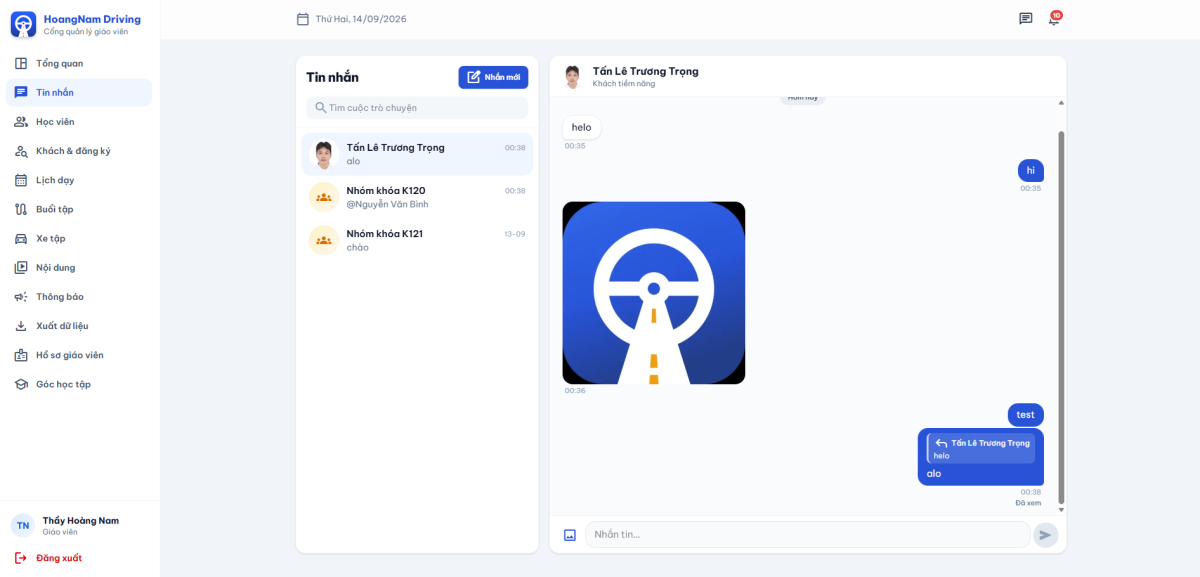Click the calendar icon beside the date
The width and height of the screenshot is (1200, 577).
[x=303, y=19]
